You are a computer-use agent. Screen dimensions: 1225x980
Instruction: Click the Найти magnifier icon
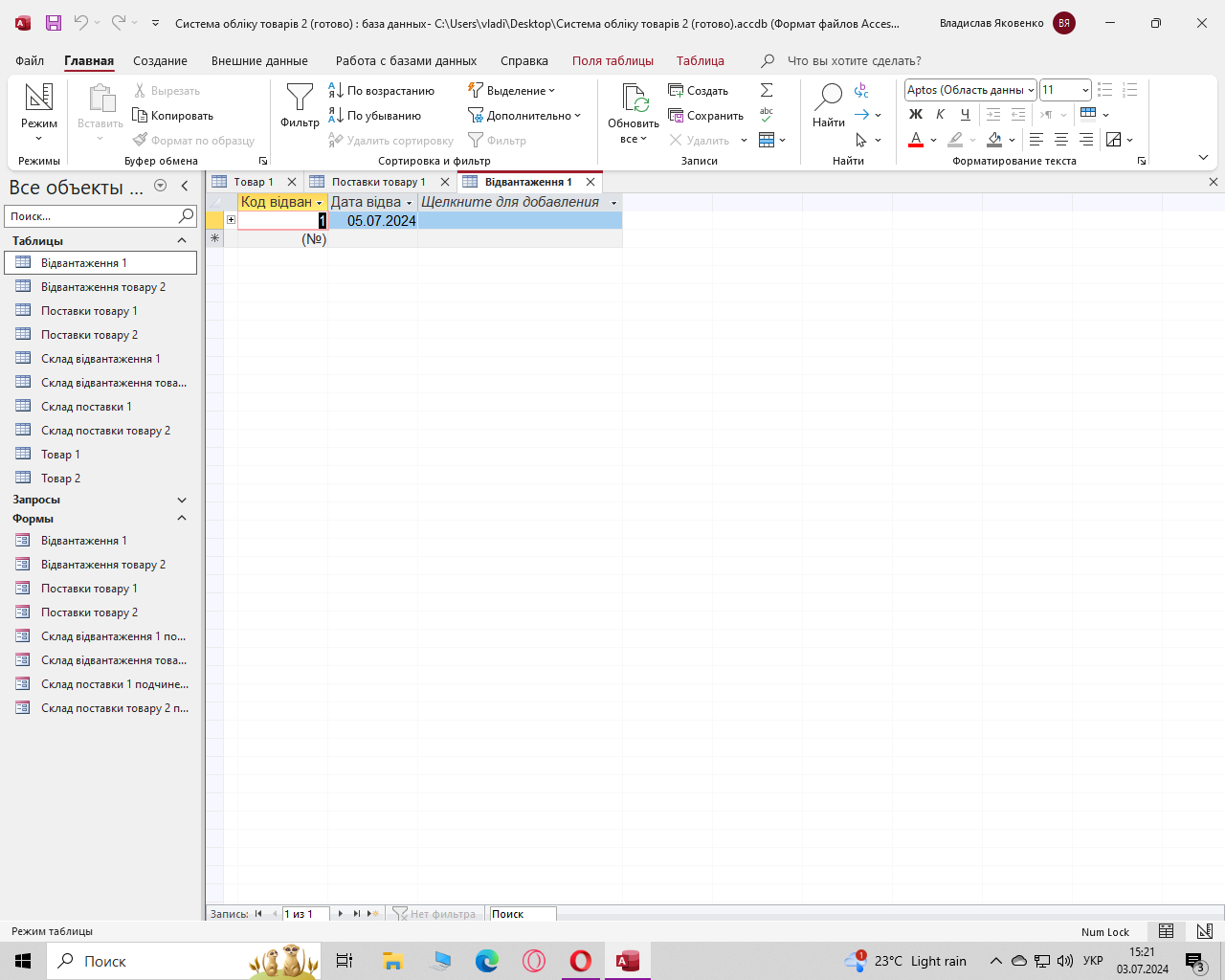pos(828,97)
